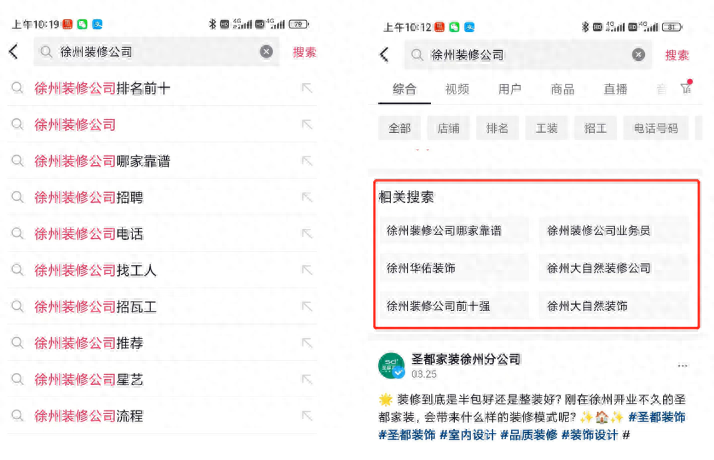Switch to the 商品 tab

562,89
